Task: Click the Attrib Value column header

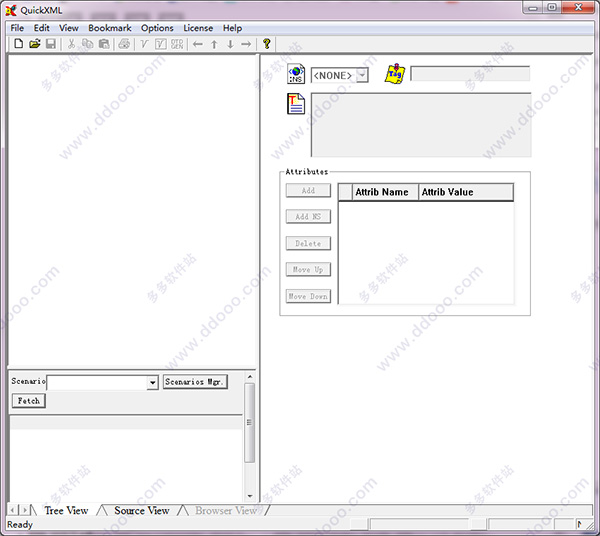Action: (466, 192)
